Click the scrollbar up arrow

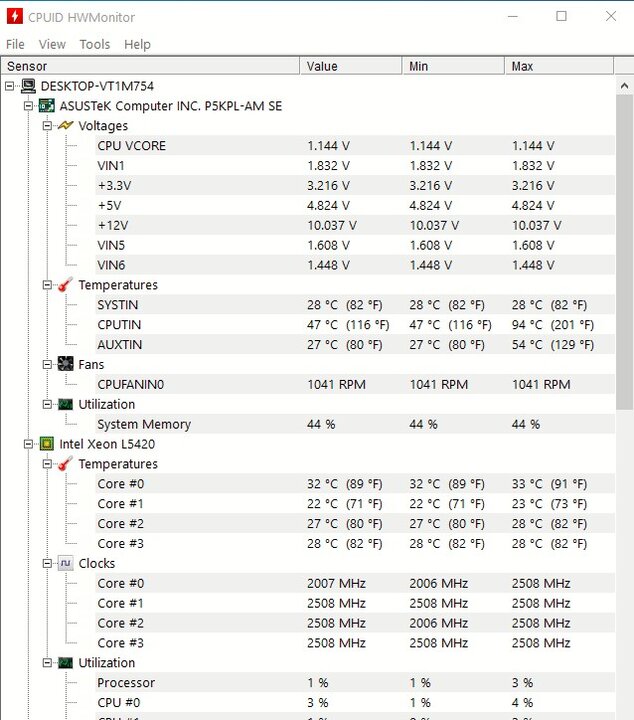coord(624,85)
